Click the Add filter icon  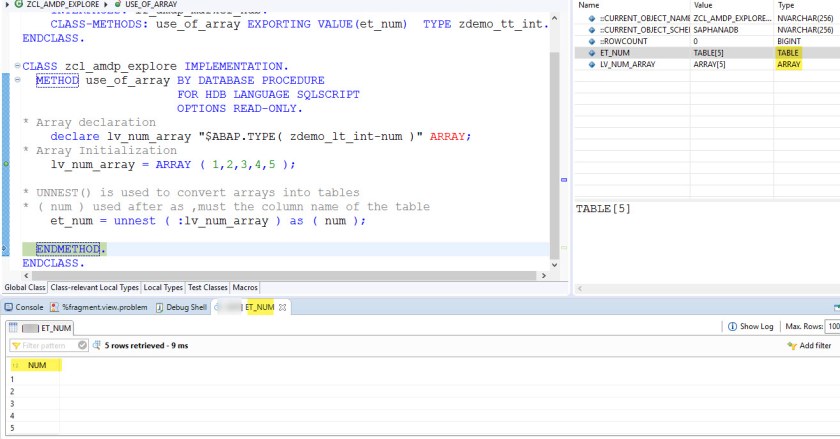[791, 345]
